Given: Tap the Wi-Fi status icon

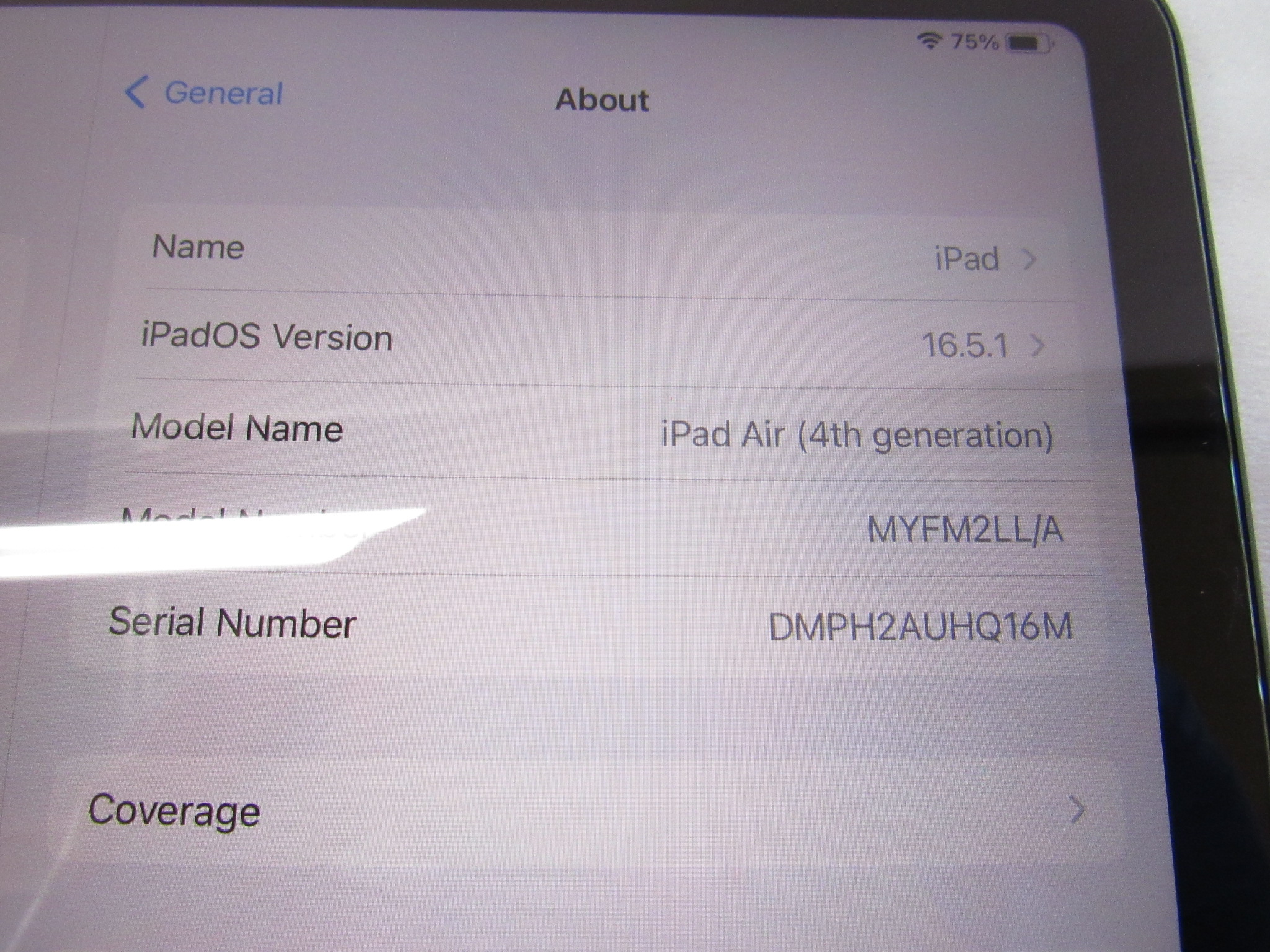Looking at the screenshot, I should tap(928, 41).
